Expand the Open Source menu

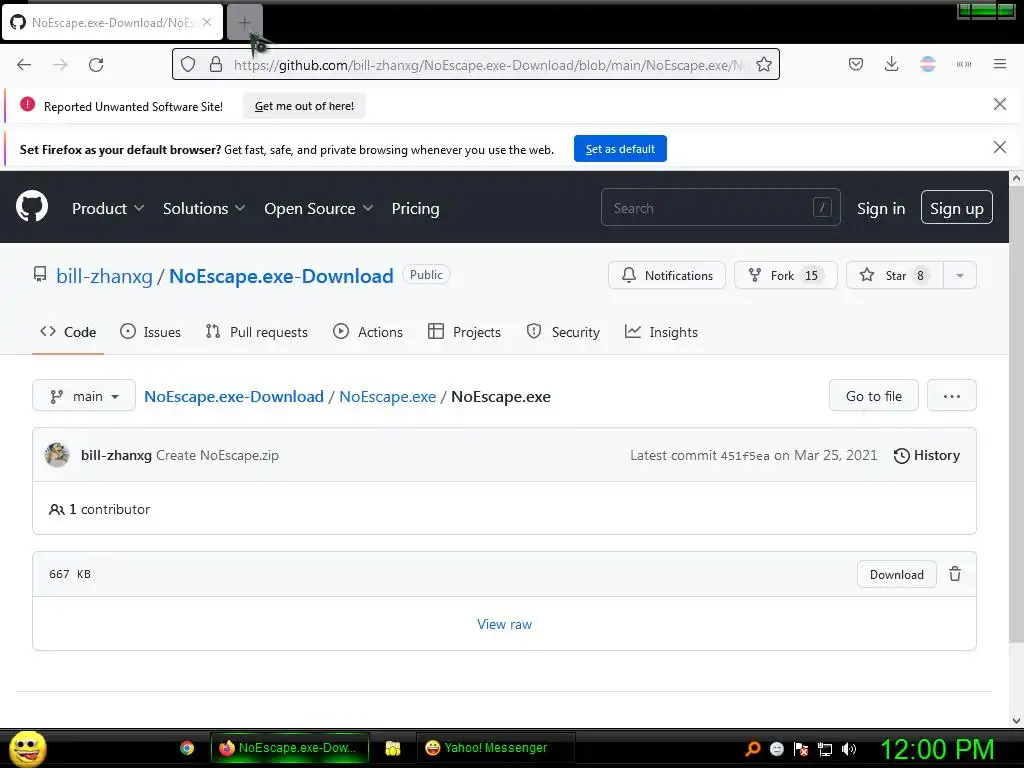(319, 208)
